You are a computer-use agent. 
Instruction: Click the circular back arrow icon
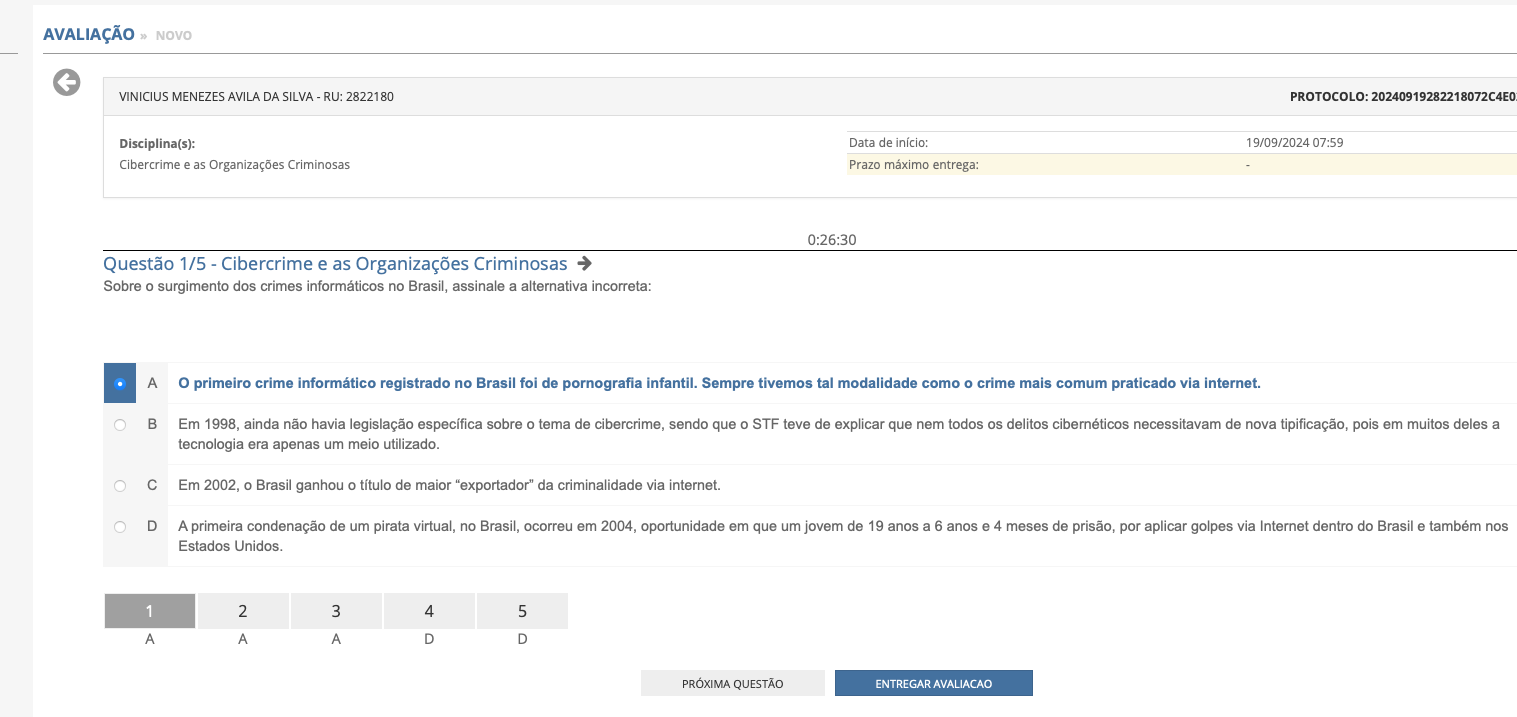[x=67, y=83]
